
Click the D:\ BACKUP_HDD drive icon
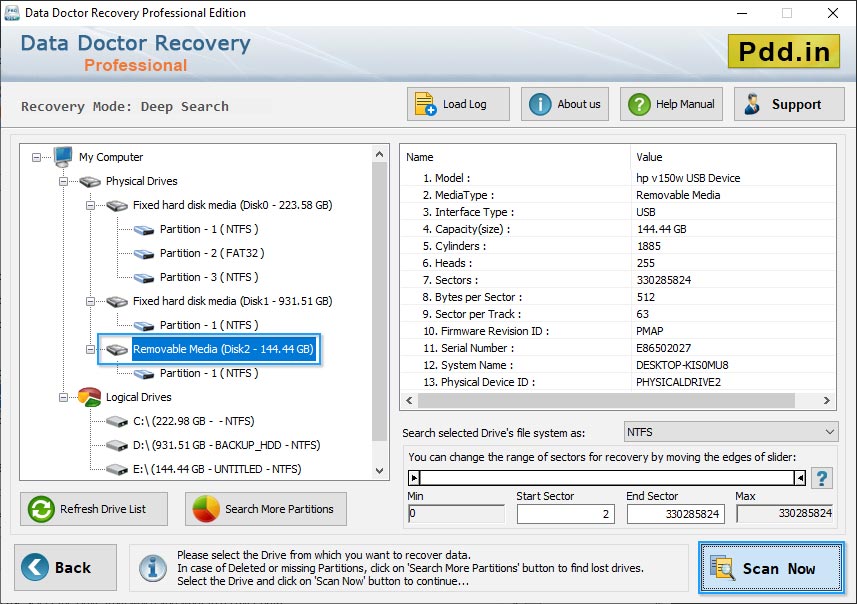point(117,445)
